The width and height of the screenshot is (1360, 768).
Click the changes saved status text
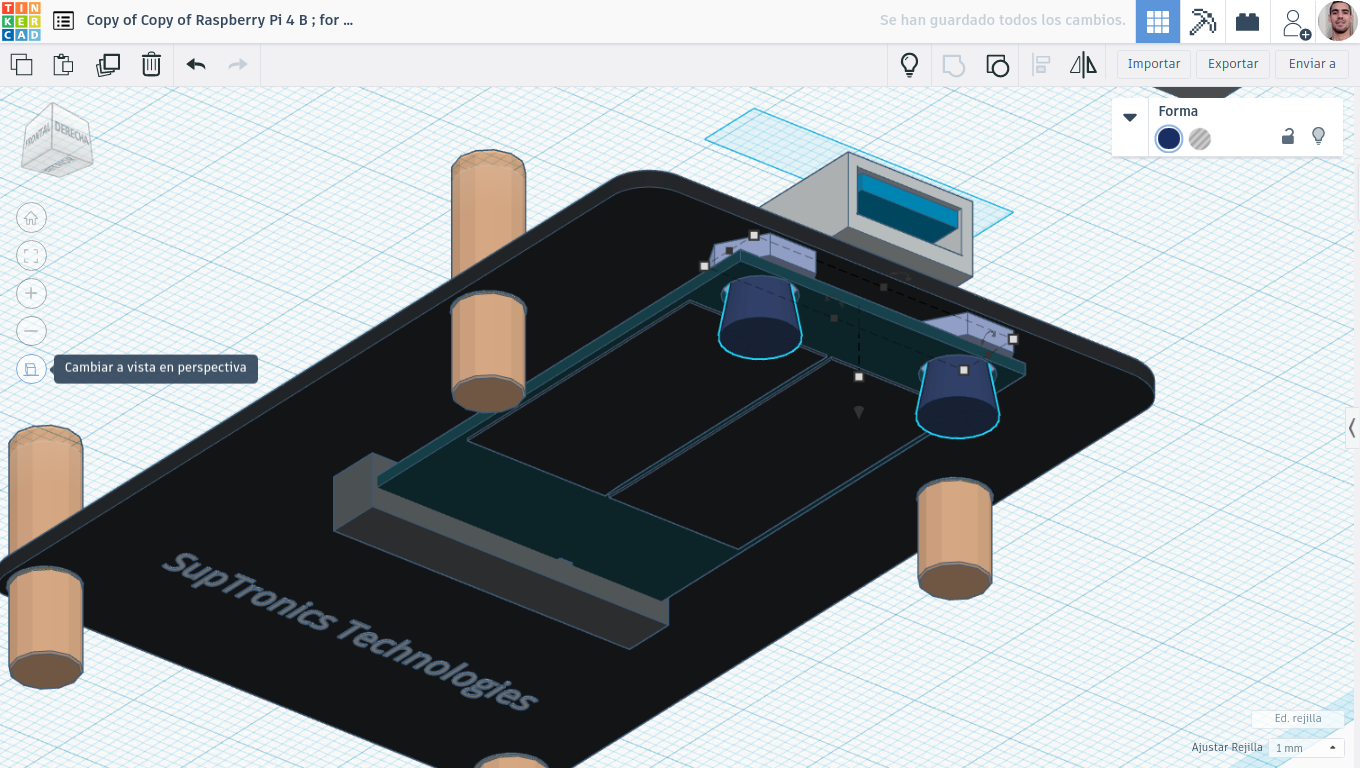(1002, 20)
